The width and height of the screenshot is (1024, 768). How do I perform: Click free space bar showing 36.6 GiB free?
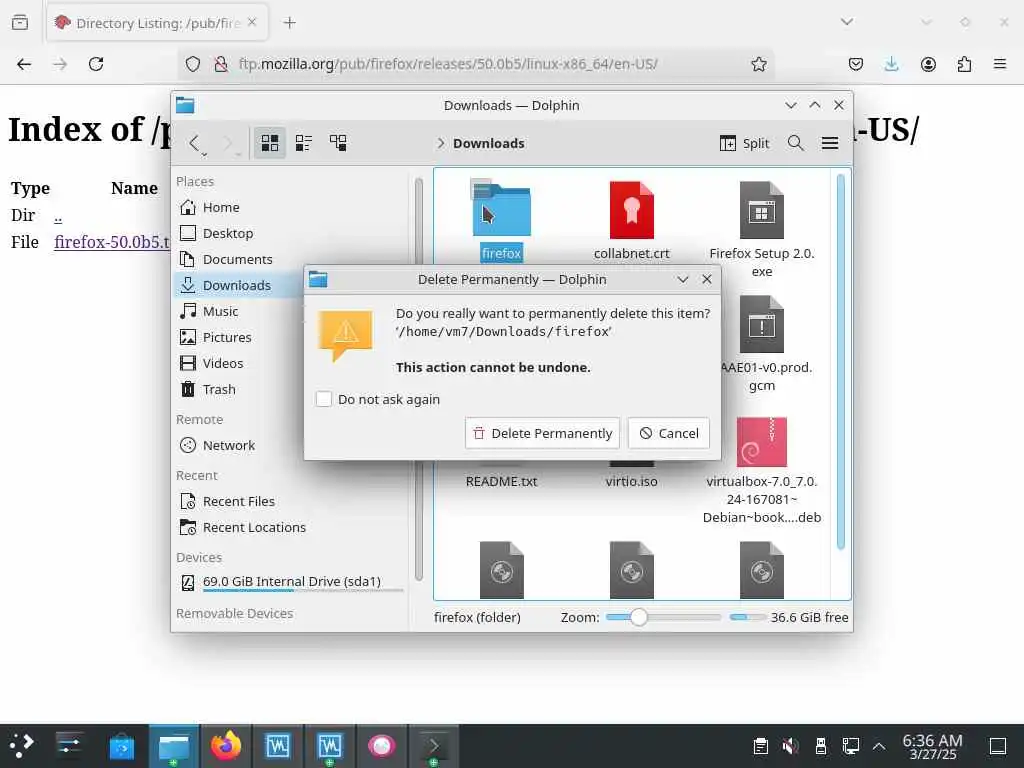click(789, 617)
